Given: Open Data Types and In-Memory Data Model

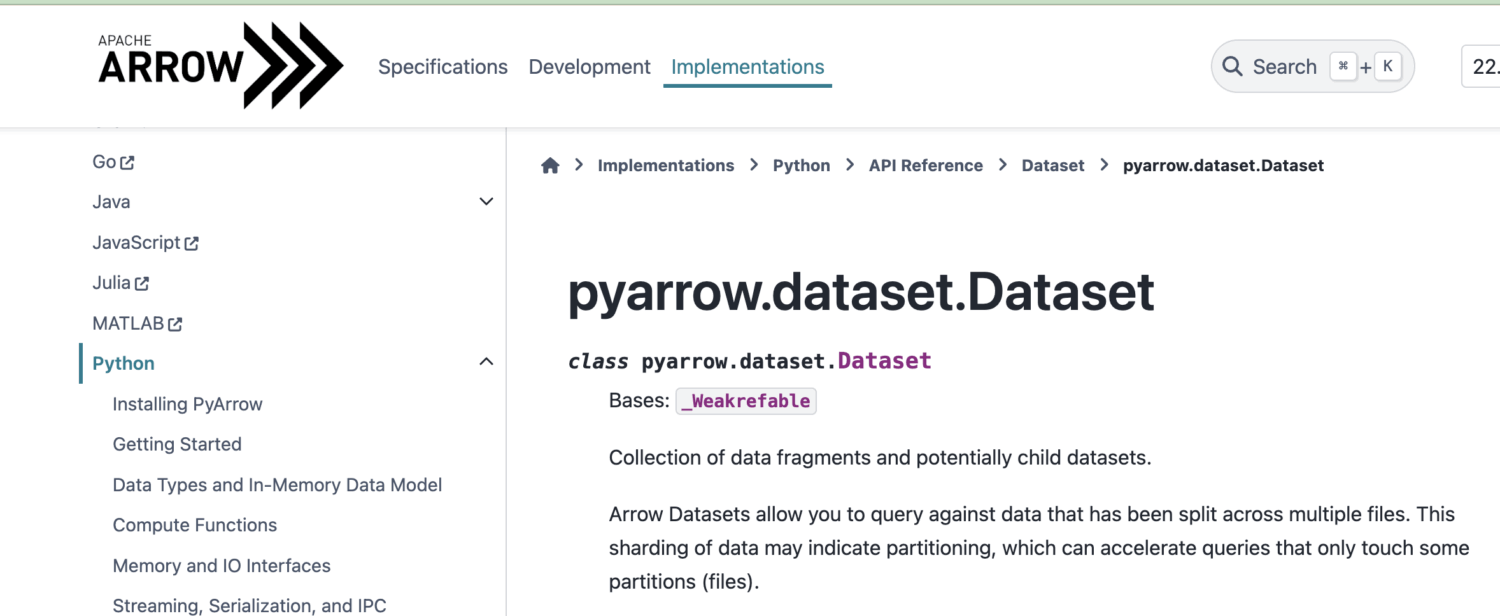Looking at the screenshot, I should pyautogui.click(x=277, y=485).
